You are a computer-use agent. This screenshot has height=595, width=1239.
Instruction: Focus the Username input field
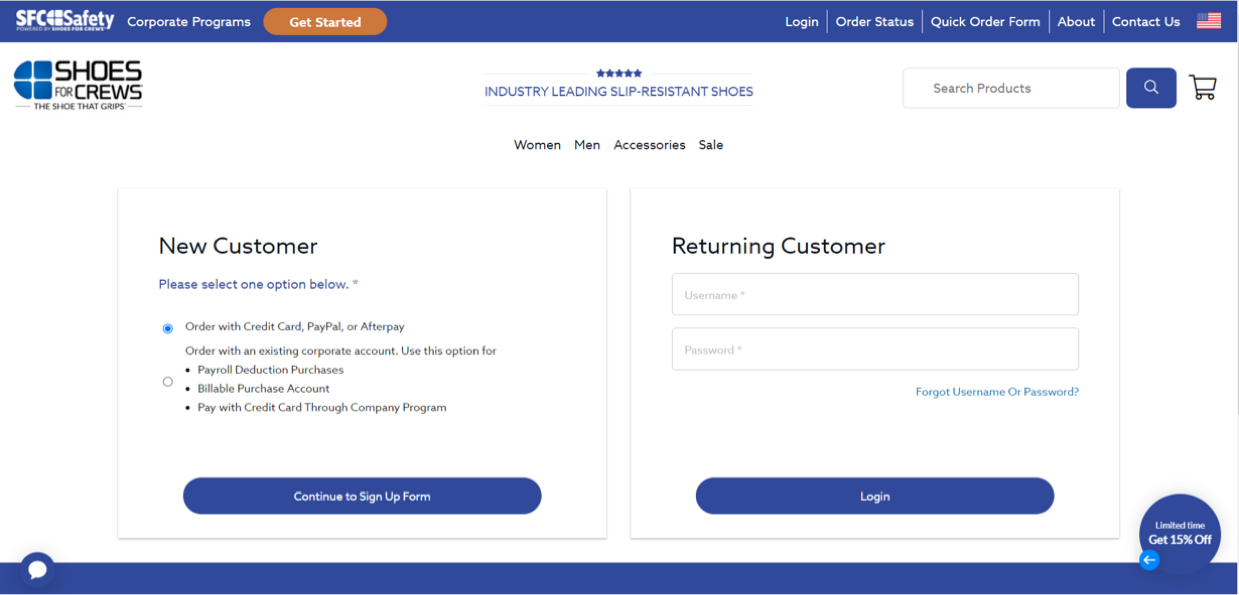tap(875, 294)
